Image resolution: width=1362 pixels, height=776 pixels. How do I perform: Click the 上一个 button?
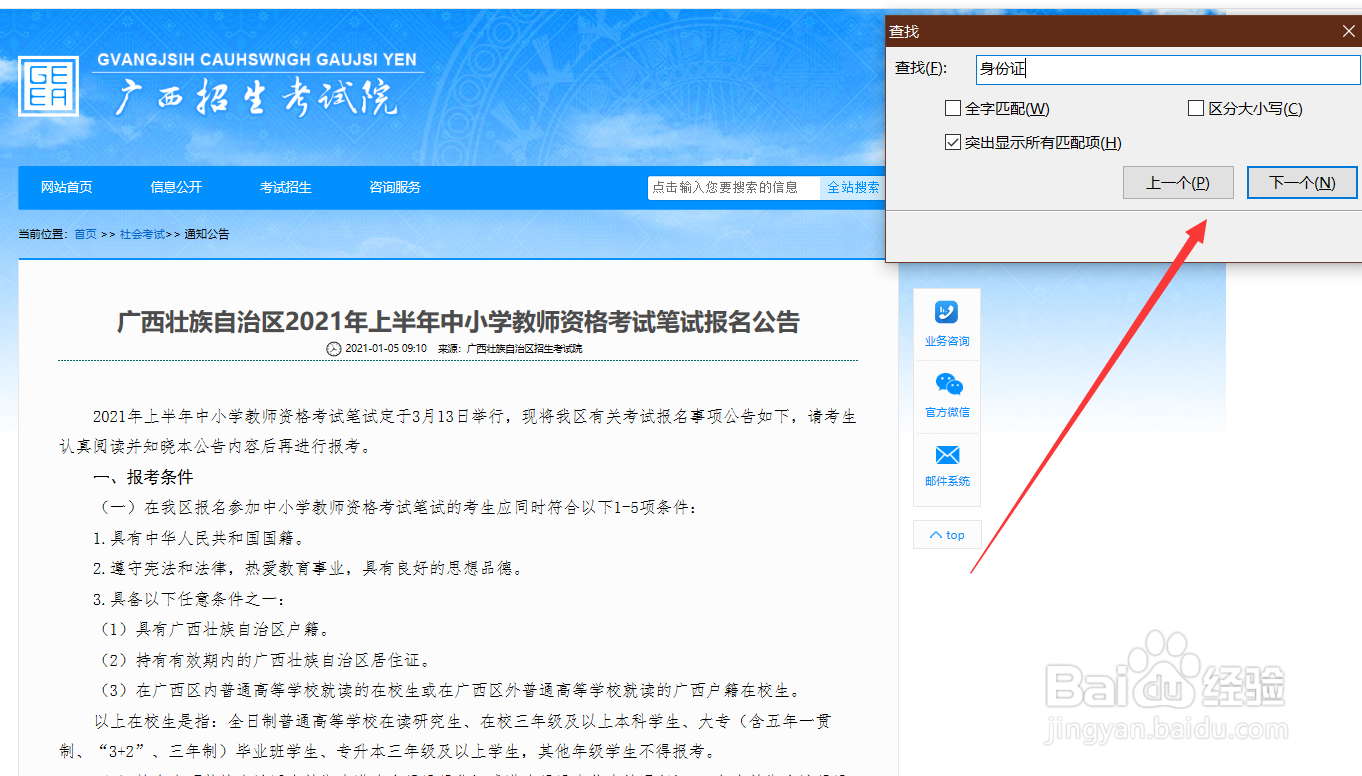(x=1178, y=183)
